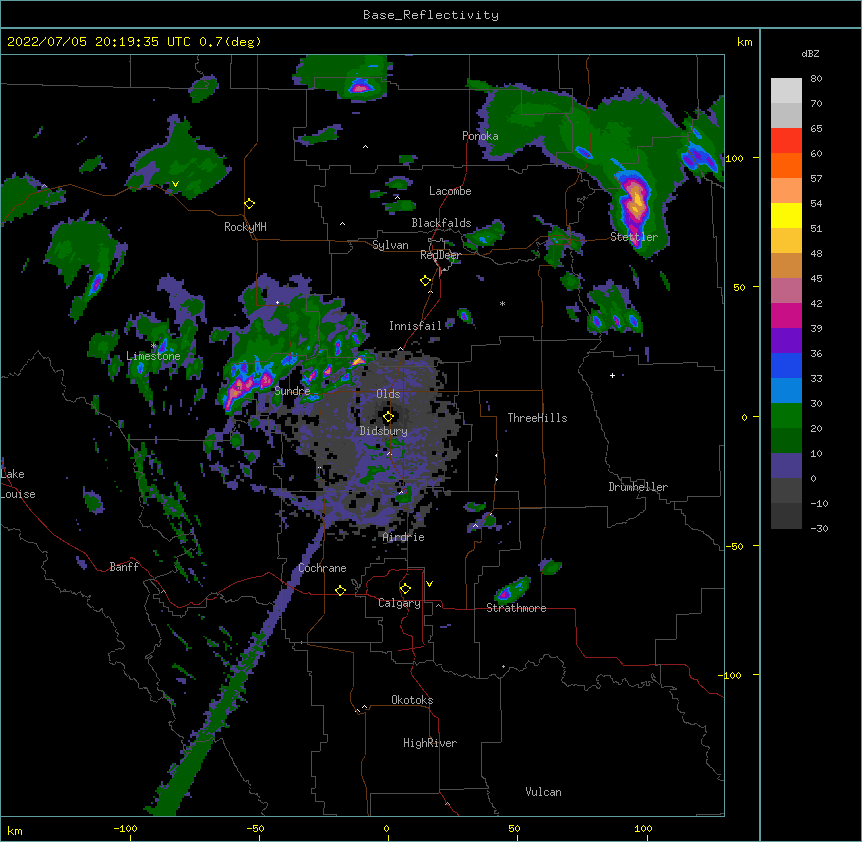Click the Calgary city label

(x=399, y=603)
